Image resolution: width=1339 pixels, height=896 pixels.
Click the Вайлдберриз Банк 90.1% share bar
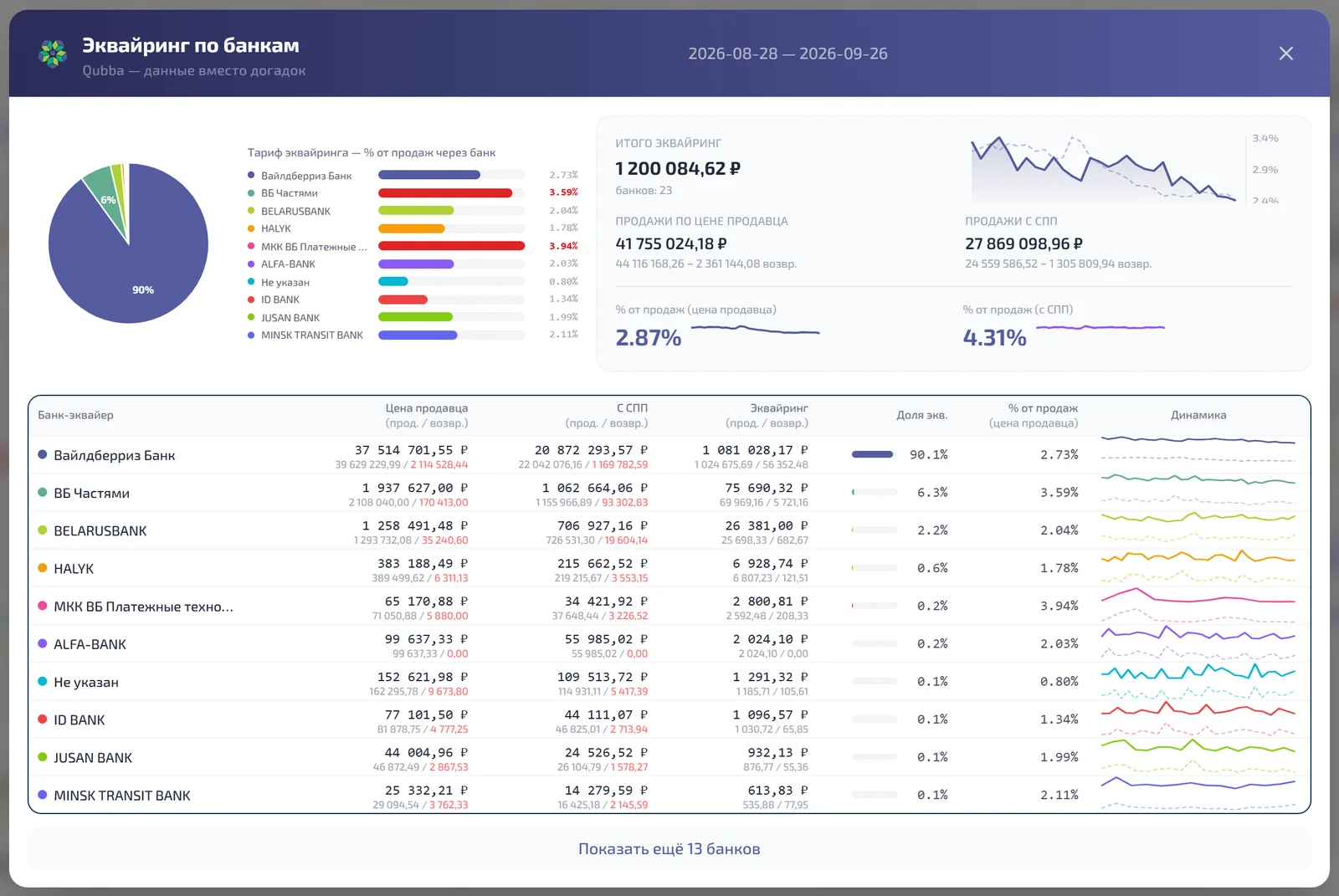click(x=875, y=454)
